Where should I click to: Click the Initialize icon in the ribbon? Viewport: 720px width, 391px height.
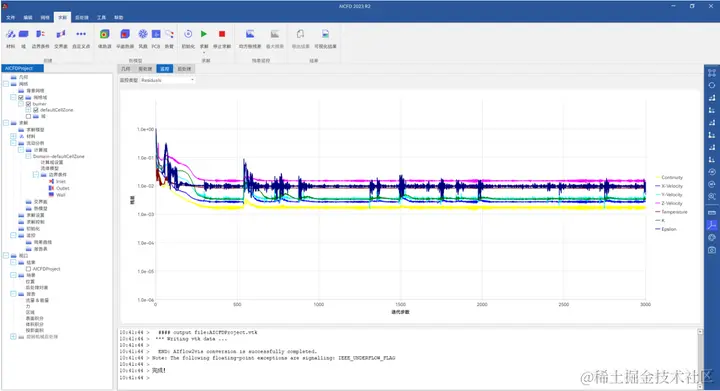tap(188, 34)
